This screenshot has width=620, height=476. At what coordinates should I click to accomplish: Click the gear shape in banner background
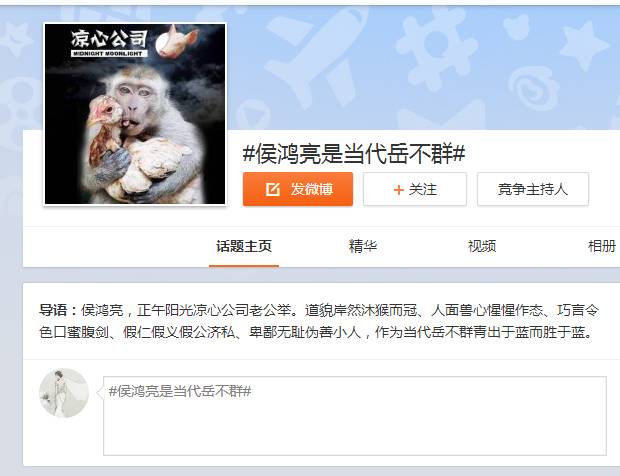pos(437,45)
